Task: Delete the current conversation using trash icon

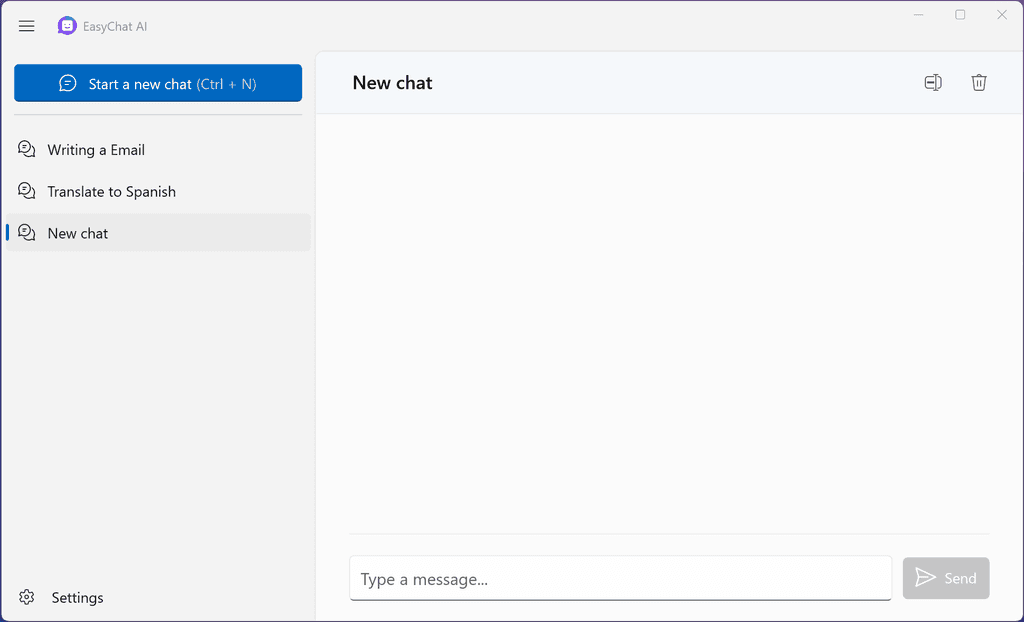Action: click(x=979, y=83)
